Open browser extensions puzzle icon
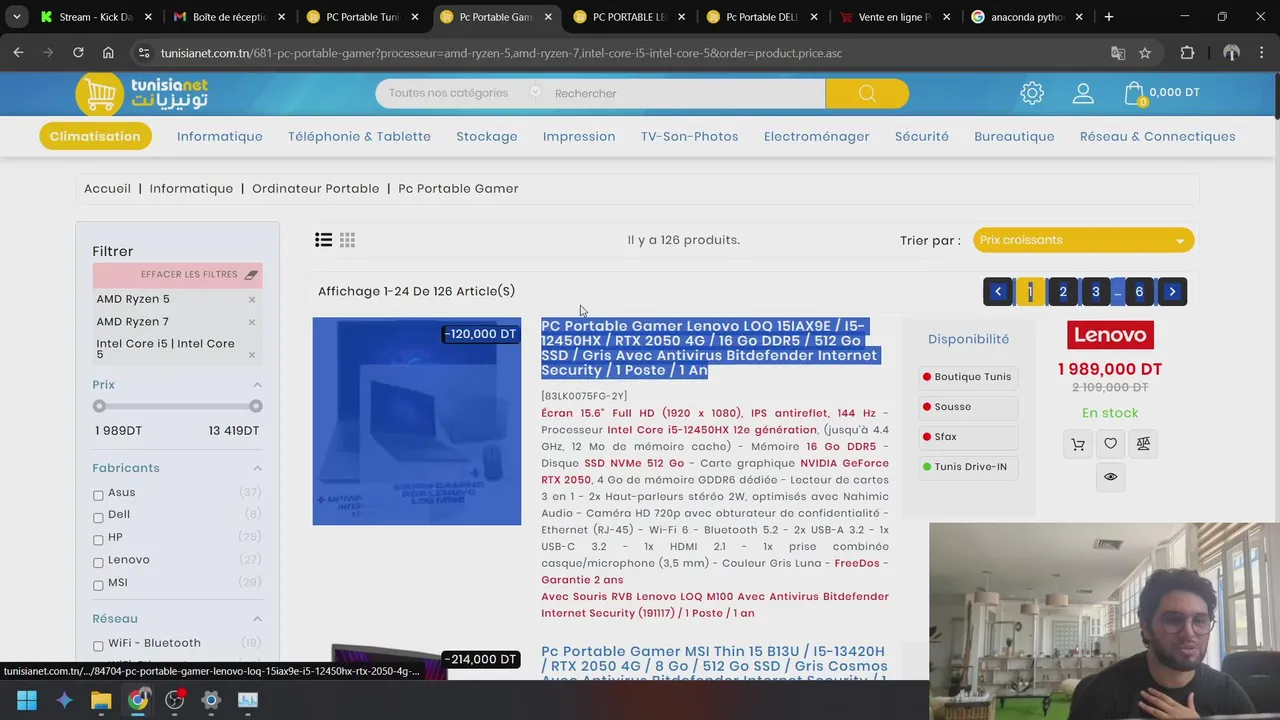This screenshot has width=1280, height=720. click(1187, 53)
